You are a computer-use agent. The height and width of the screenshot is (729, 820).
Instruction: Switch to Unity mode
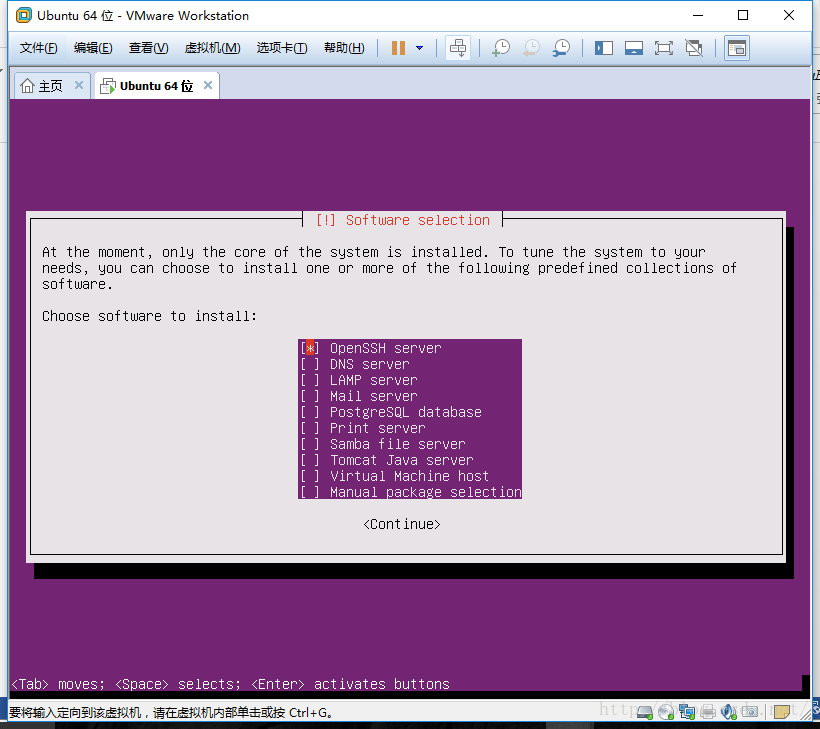[x=694, y=48]
